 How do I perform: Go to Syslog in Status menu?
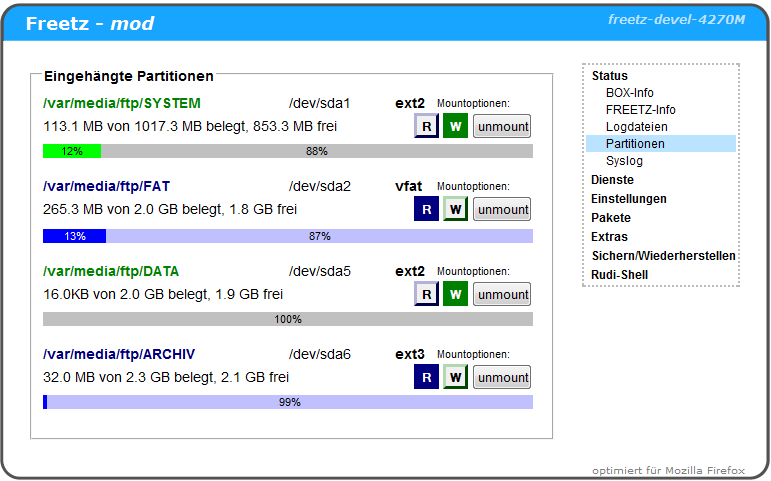point(624,161)
